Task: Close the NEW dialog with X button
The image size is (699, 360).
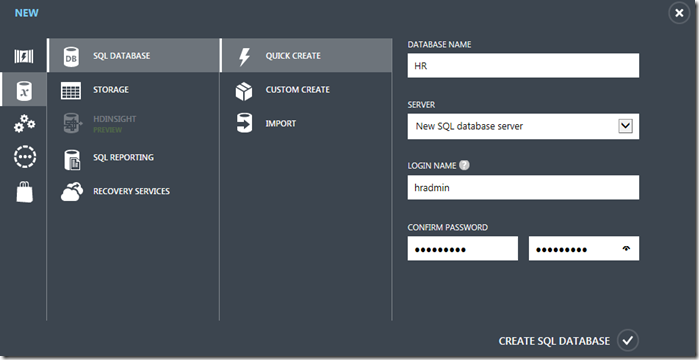Action: click(x=679, y=13)
